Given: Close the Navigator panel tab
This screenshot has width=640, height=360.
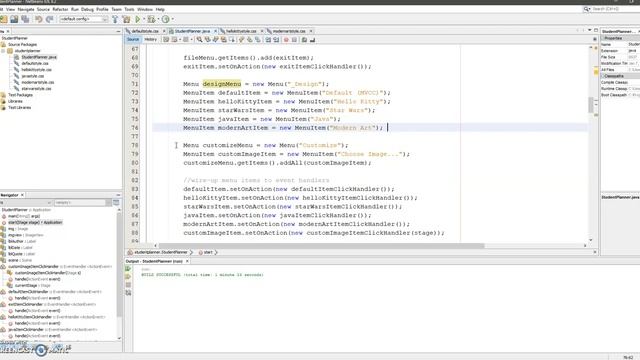Looking at the screenshot, I should point(22,195).
